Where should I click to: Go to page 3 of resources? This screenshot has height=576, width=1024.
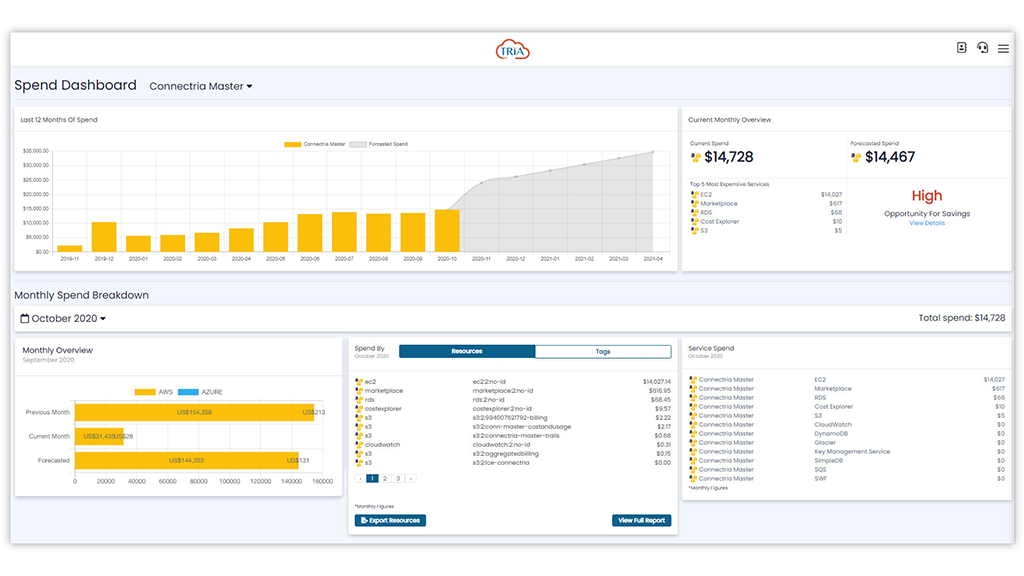[398, 479]
